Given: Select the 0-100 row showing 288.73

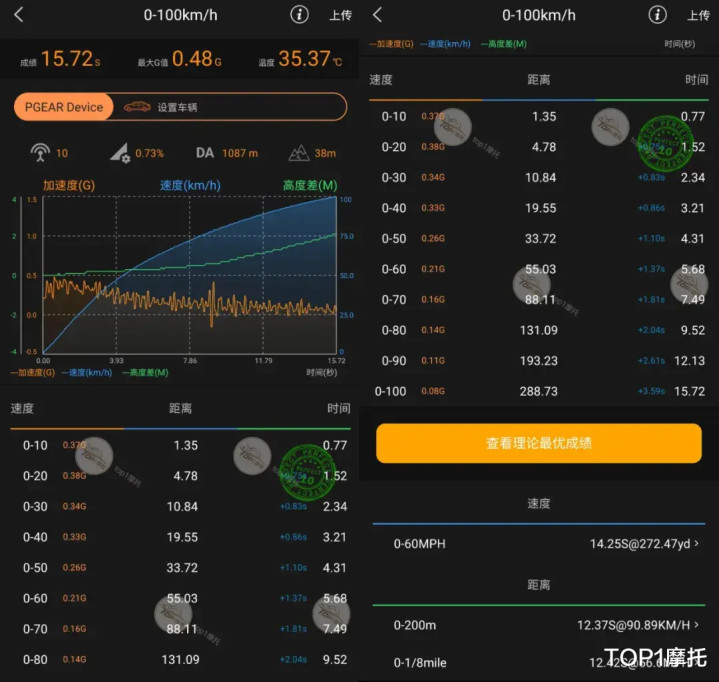Looking at the screenshot, I should (x=540, y=391).
